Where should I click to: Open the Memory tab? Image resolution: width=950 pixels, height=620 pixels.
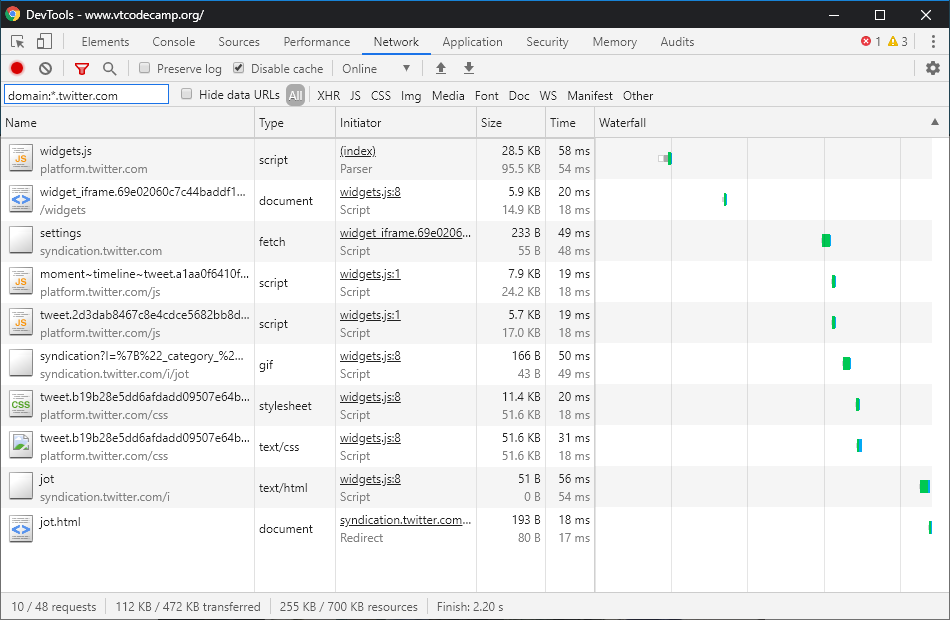coord(614,42)
